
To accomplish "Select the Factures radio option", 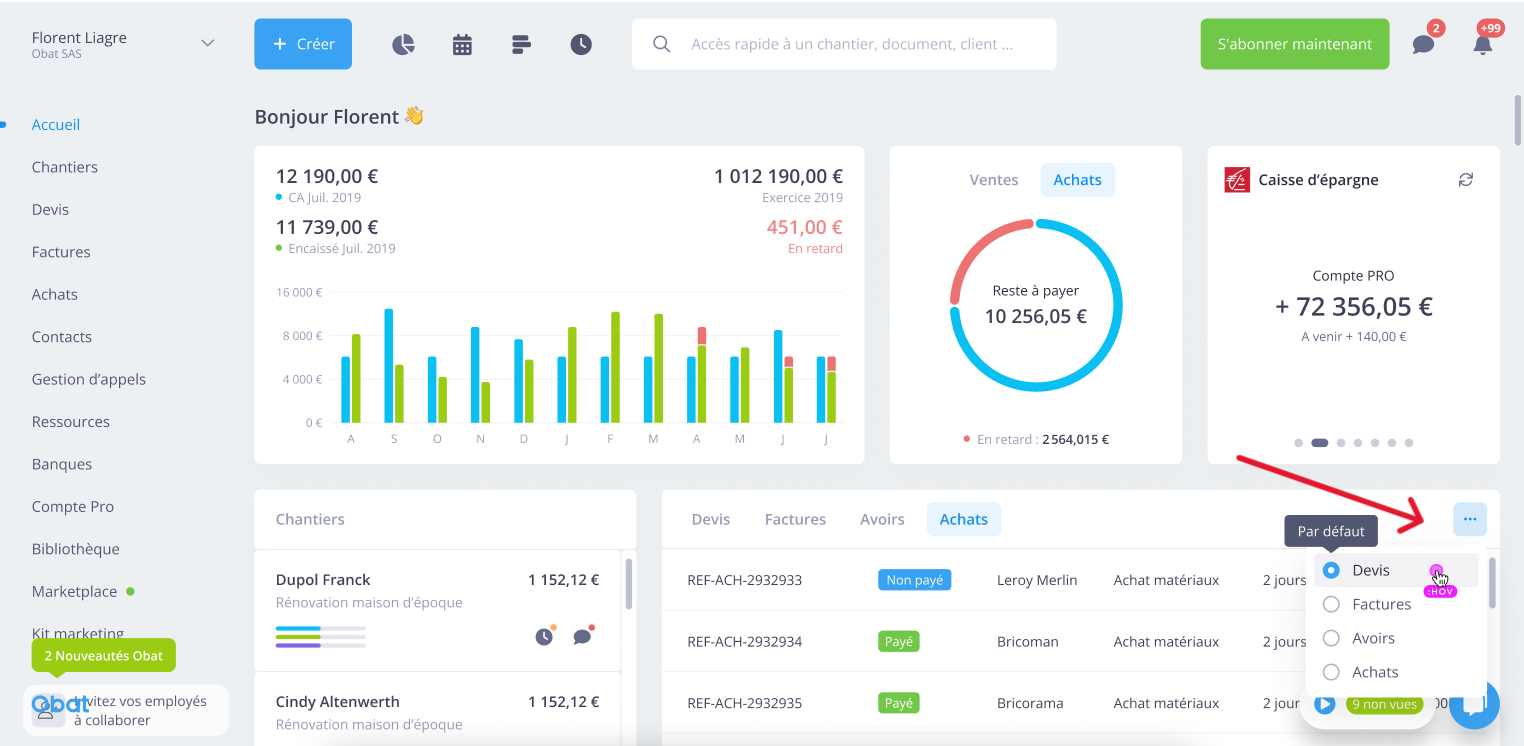I will pyautogui.click(x=1331, y=604).
